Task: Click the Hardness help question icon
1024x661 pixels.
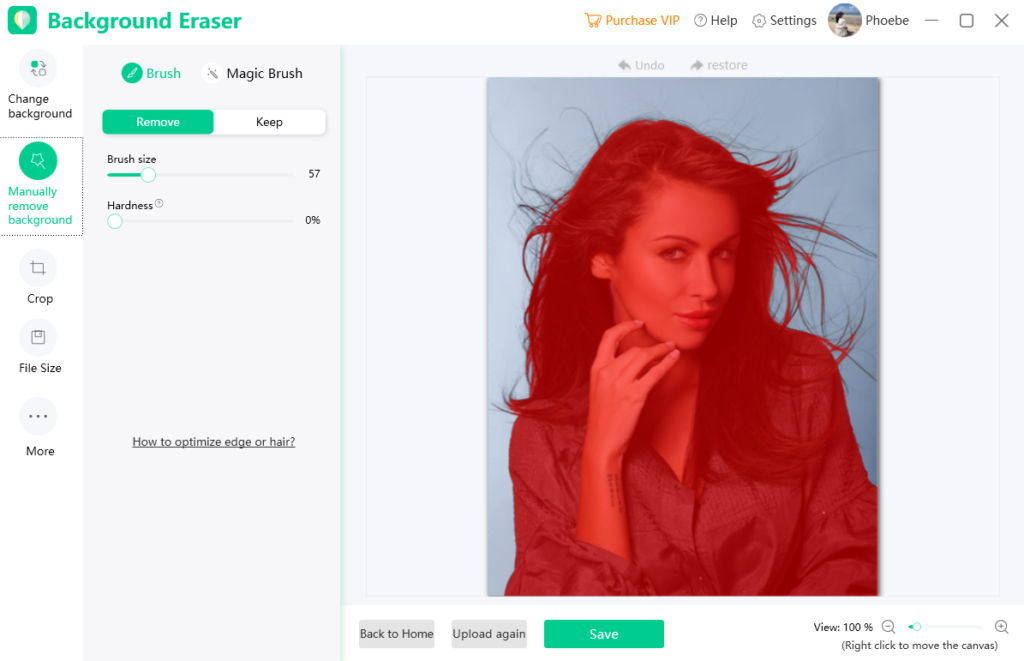Action: pyautogui.click(x=159, y=204)
